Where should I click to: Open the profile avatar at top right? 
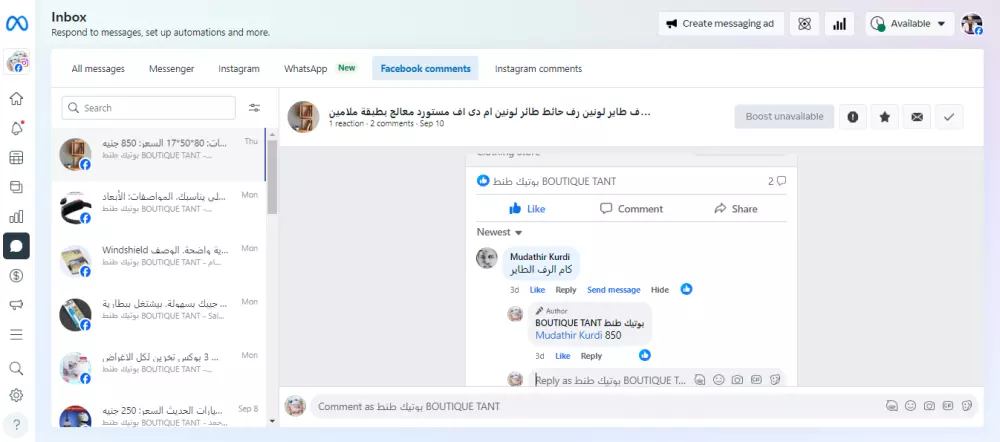coord(972,24)
